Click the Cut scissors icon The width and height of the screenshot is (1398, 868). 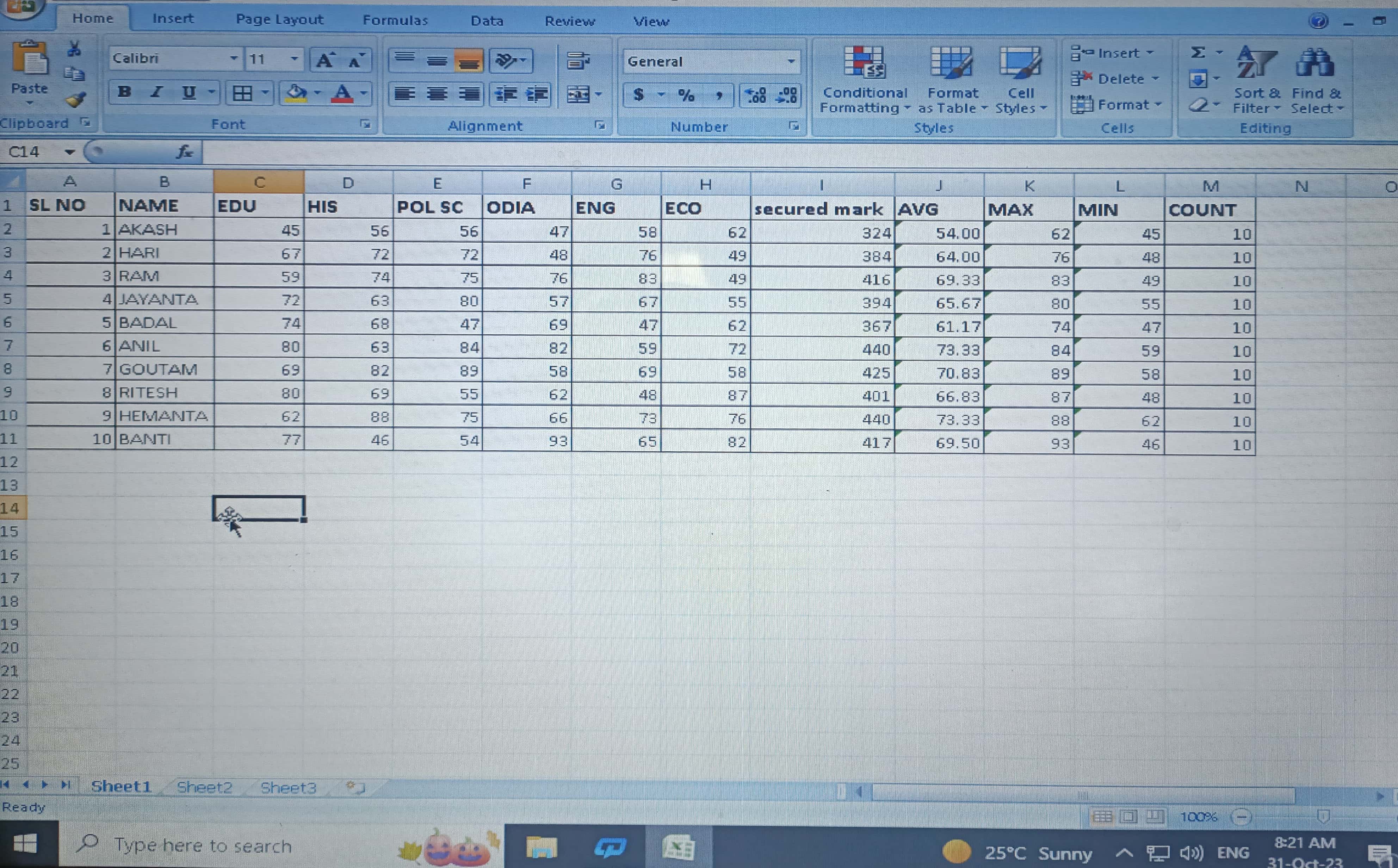pos(74,49)
